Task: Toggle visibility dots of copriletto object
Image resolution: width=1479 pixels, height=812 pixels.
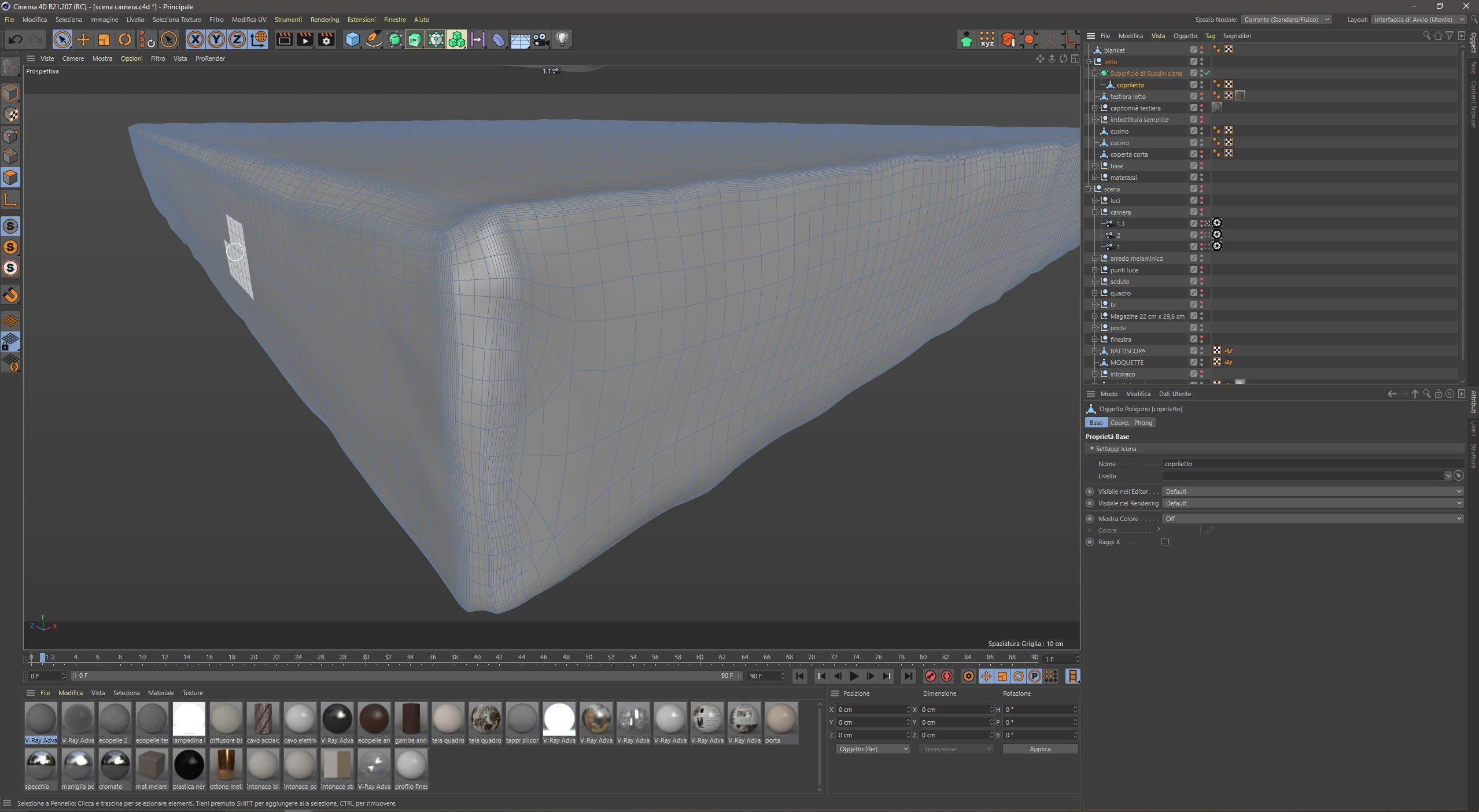Action: pos(1201,85)
